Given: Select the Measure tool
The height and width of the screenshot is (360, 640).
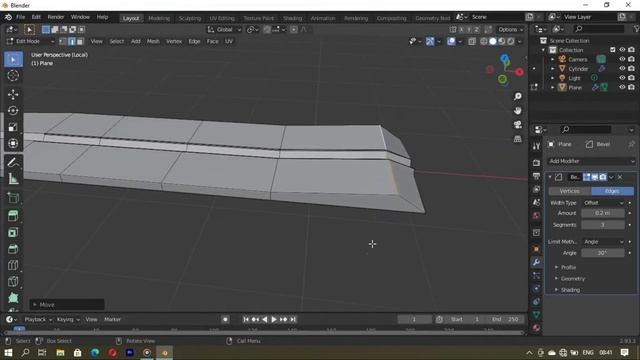Looking at the screenshot, I should (13, 179).
